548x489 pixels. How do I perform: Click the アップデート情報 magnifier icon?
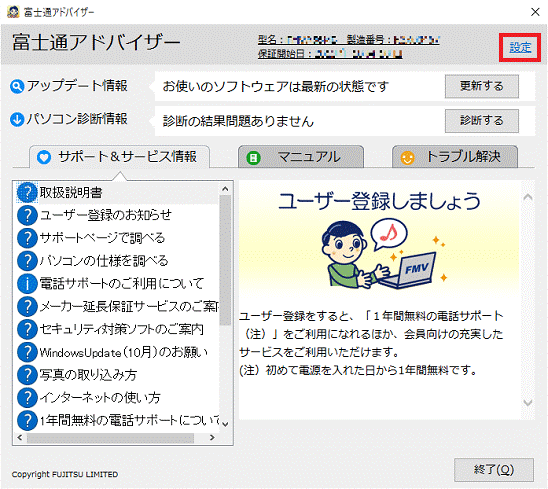[x=17, y=86]
